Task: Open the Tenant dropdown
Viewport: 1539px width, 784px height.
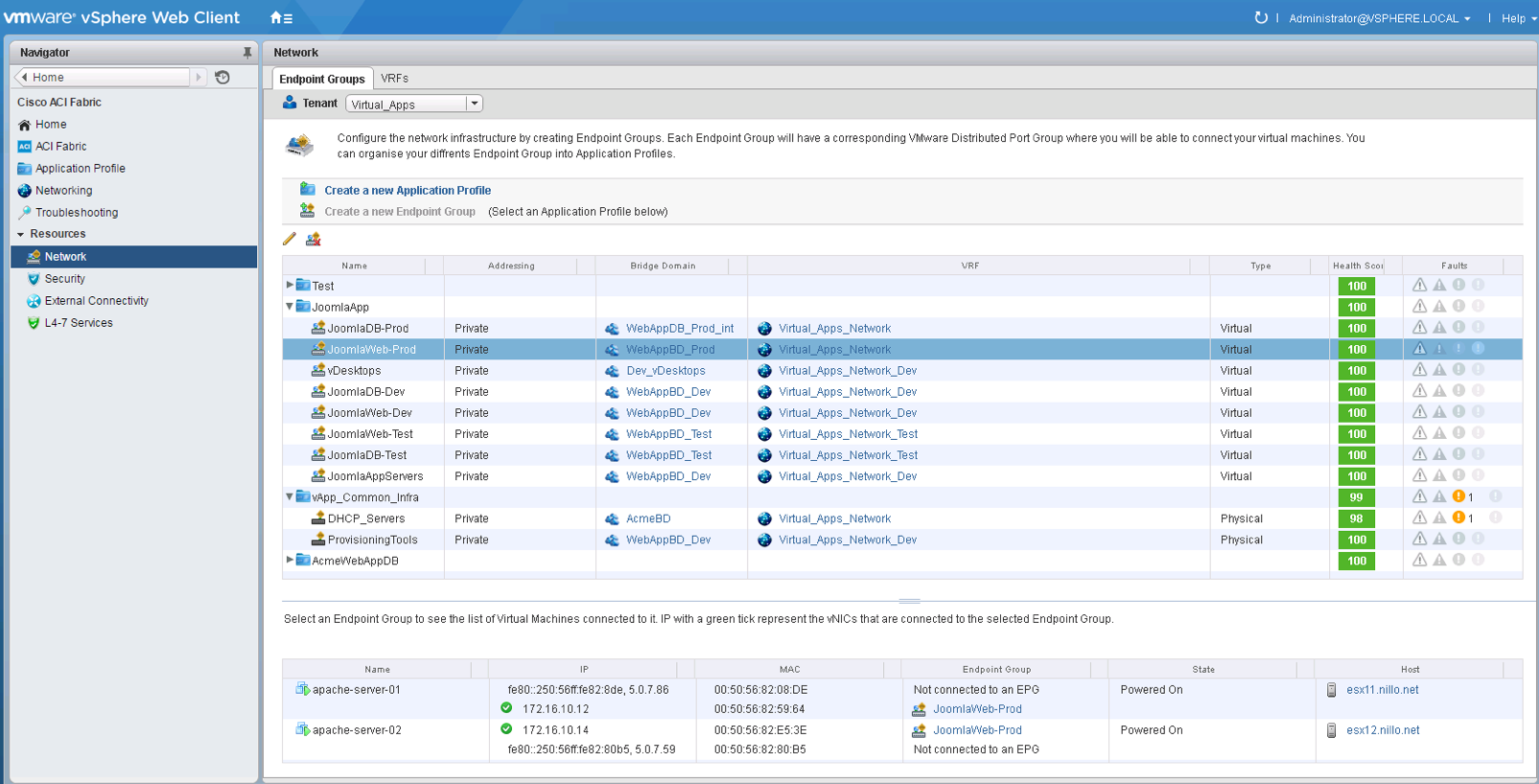Action: [x=474, y=104]
